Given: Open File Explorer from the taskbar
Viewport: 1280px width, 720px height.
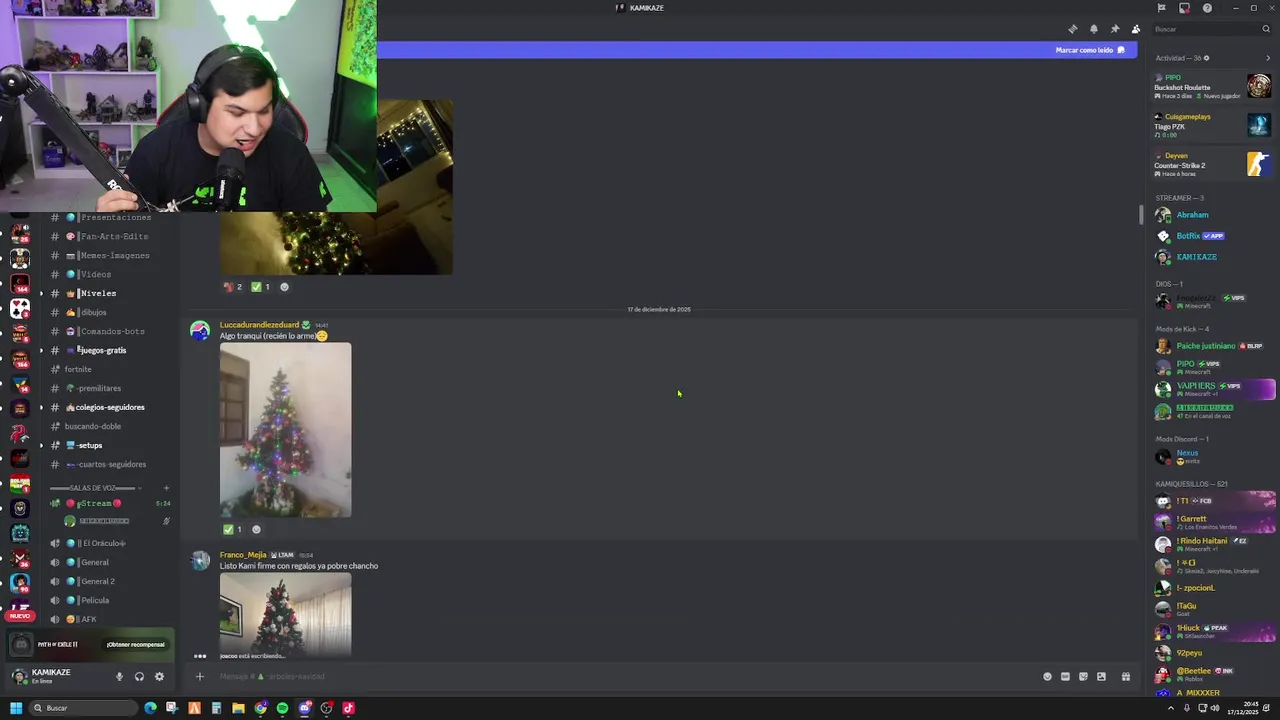Looking at the screenshot, I should pyautogui.click(x=238, y=708).
